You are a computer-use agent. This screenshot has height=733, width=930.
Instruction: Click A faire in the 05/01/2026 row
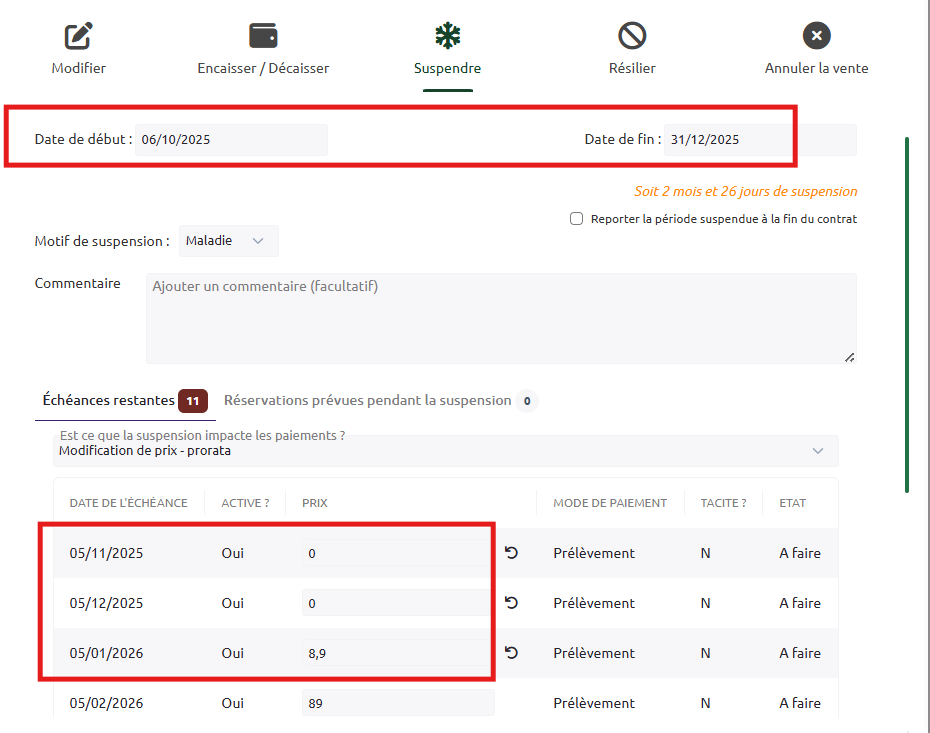point(800,652)
